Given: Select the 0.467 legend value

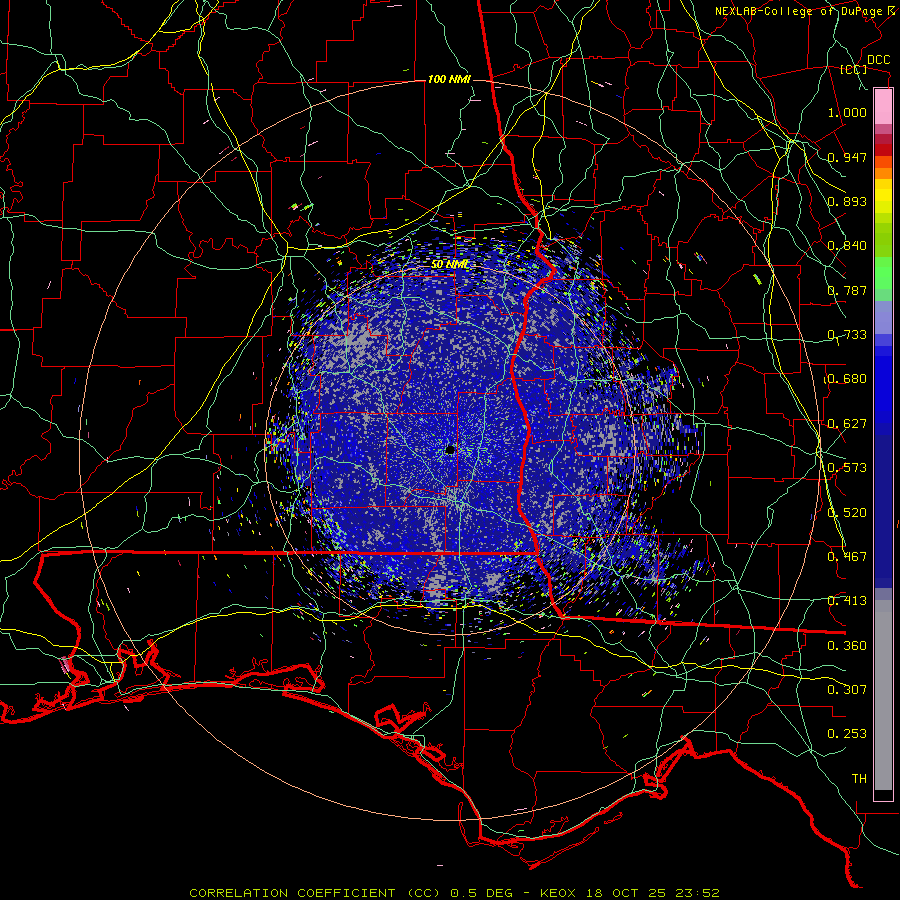Looking at the screenshot, I should (847, 557).
